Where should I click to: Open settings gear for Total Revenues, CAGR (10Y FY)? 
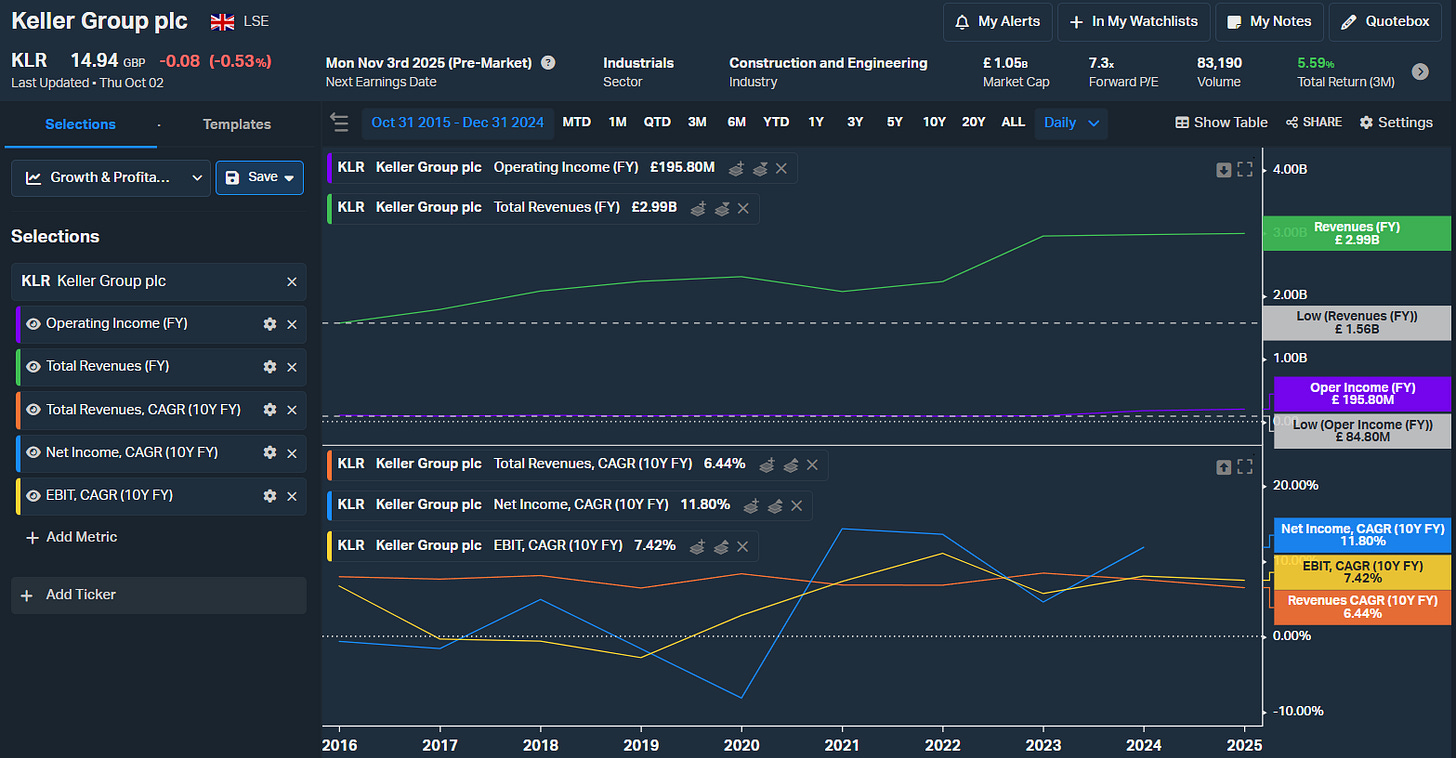pyautogui.click(x=269, y=410)
